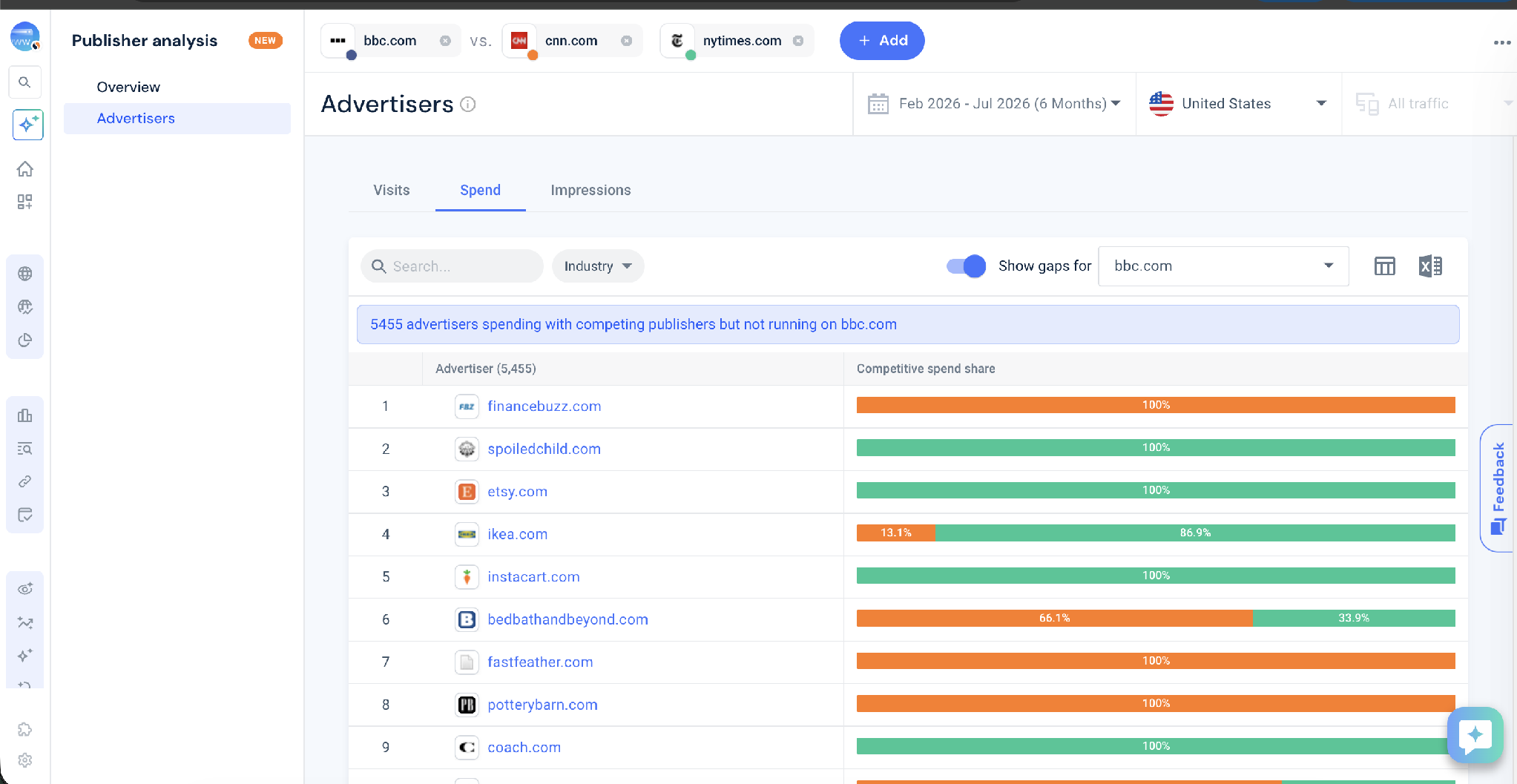Expand the Industry filter dropdown
Screen dimensions: 1517x784
click(598, 266)
